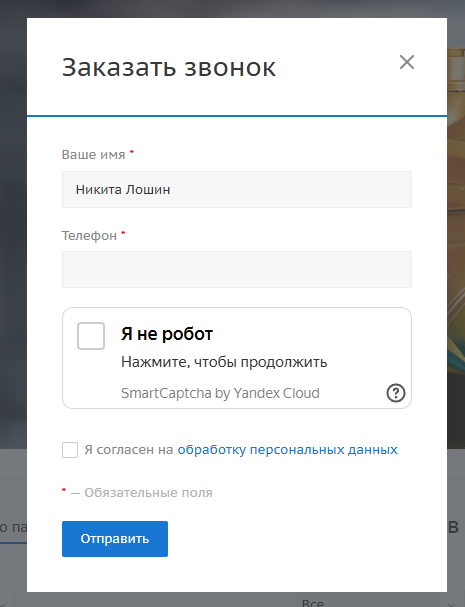Click the banner image behind the dialog

click(x=456, y=248)
